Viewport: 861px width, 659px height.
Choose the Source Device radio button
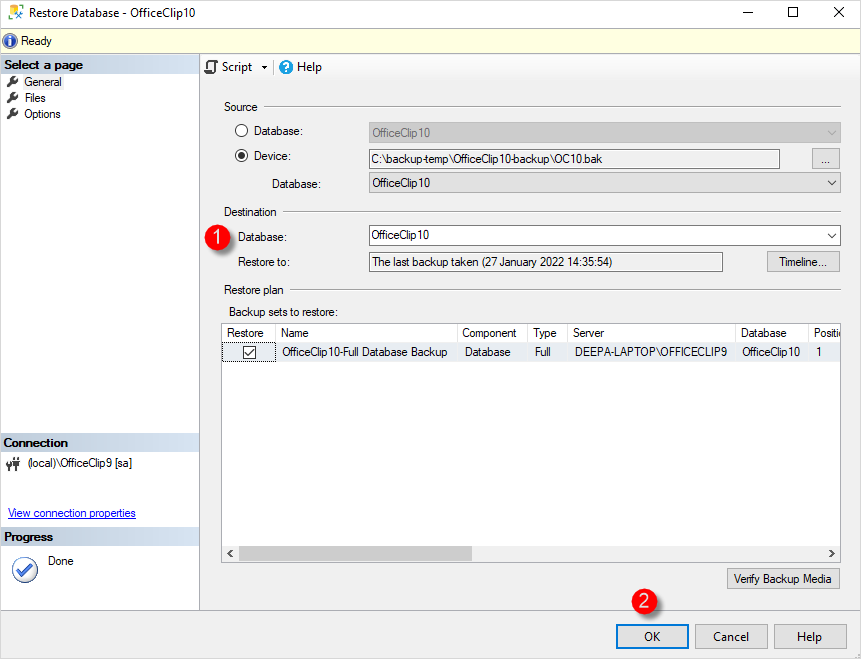pos(241,156)
